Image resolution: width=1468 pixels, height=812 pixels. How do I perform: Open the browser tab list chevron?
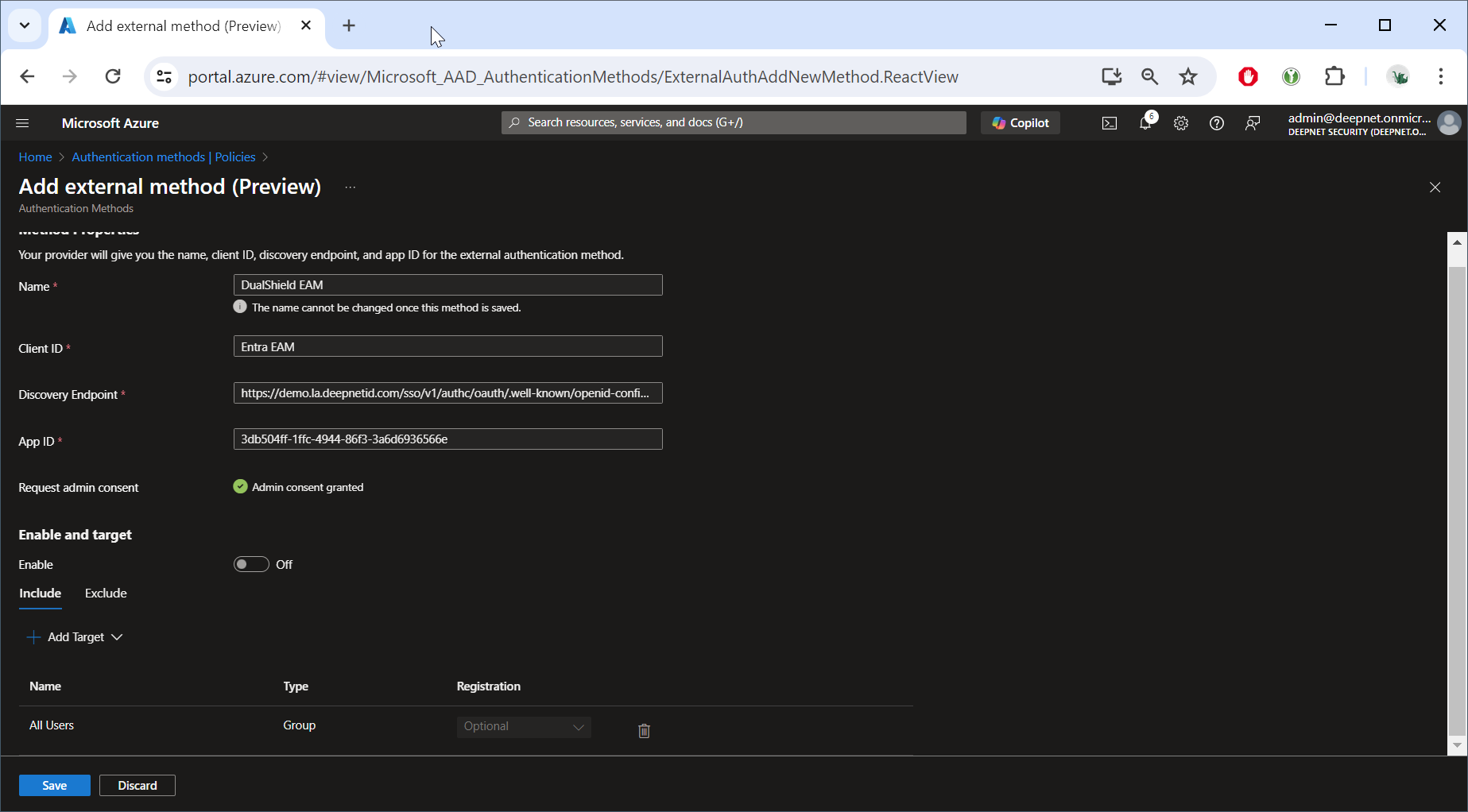[25, 25]
